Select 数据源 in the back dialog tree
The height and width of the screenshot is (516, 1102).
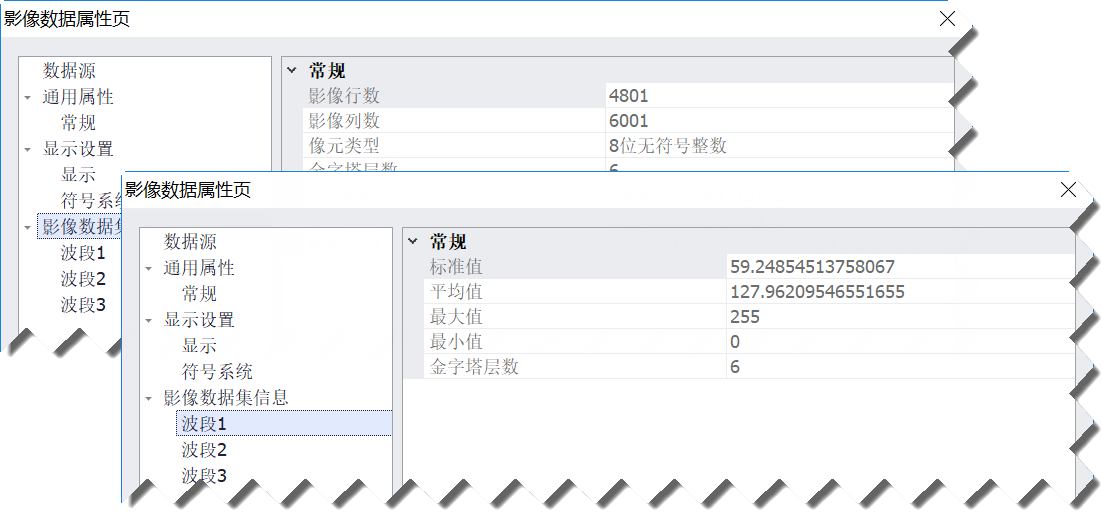pos(69,71)
